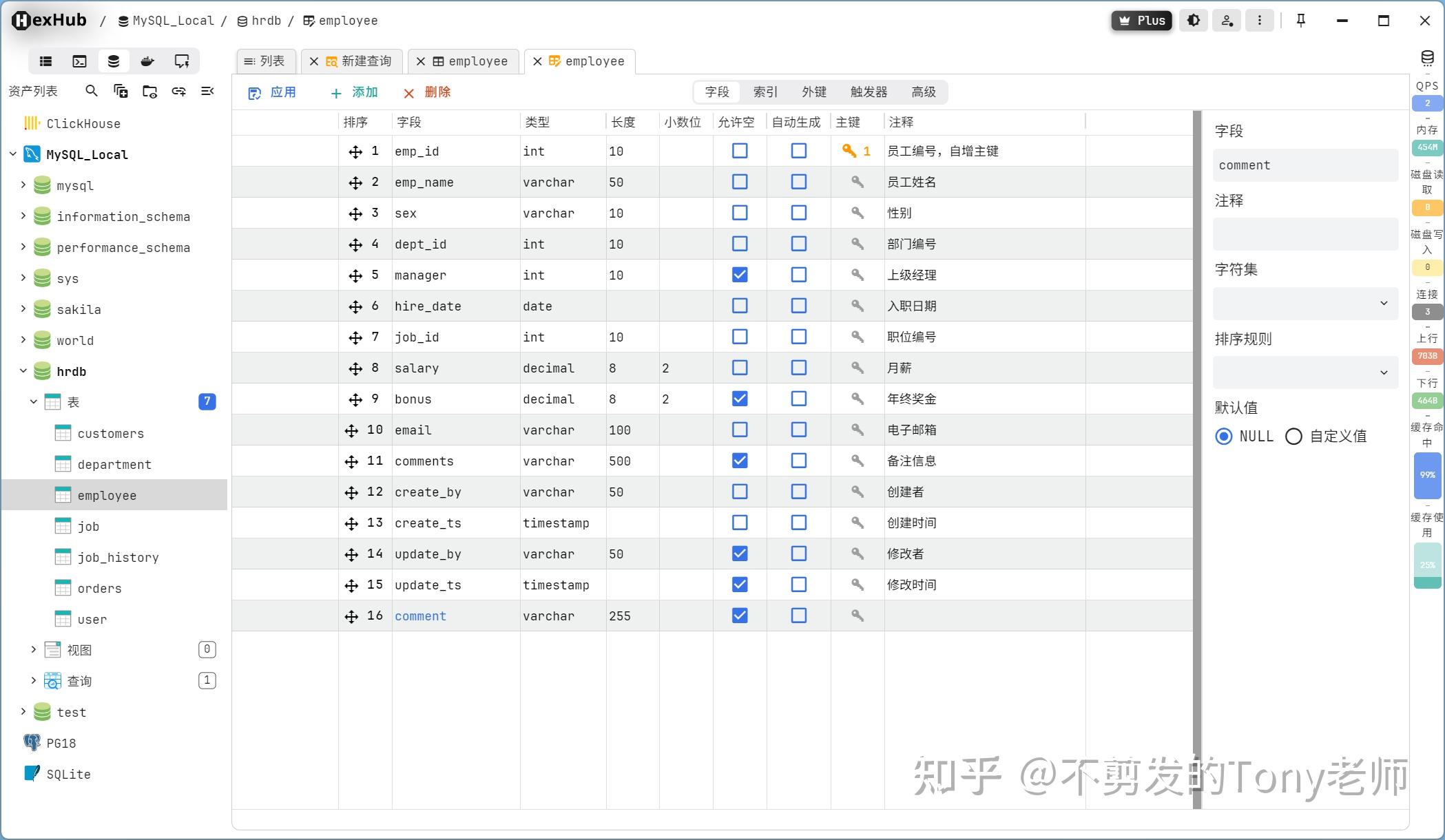Screen dimensions: 1445x840
Task: Create a new connection with the link-add icon
Action: pos(179,91)
